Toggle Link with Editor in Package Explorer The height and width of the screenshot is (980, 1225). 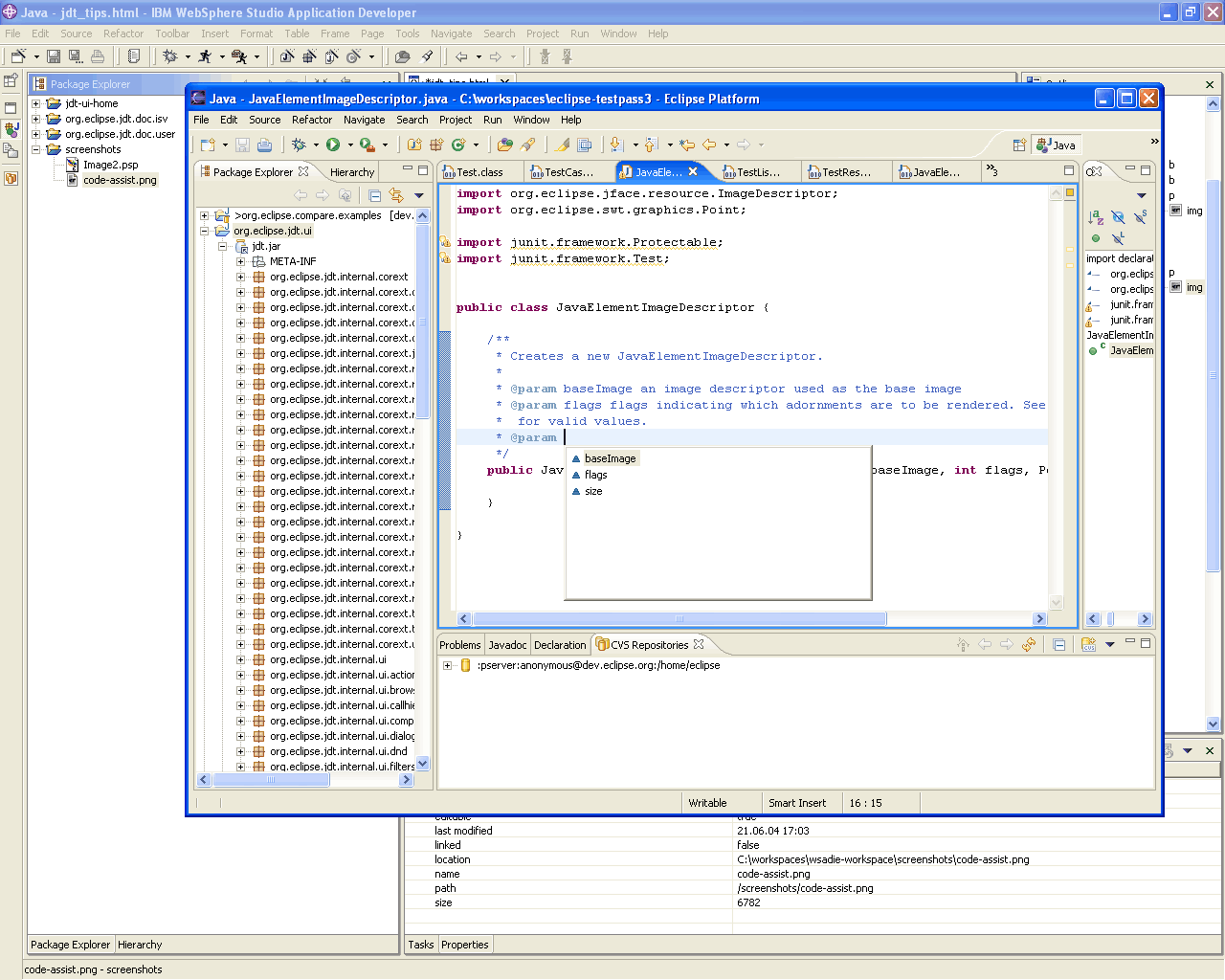396,195
